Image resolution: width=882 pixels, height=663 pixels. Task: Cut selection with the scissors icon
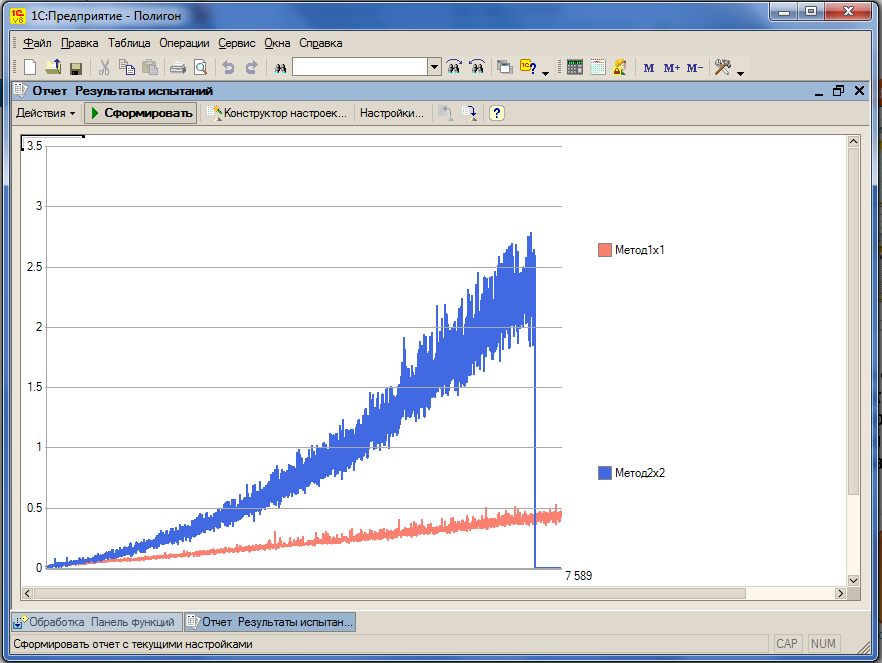pos(104,67)
